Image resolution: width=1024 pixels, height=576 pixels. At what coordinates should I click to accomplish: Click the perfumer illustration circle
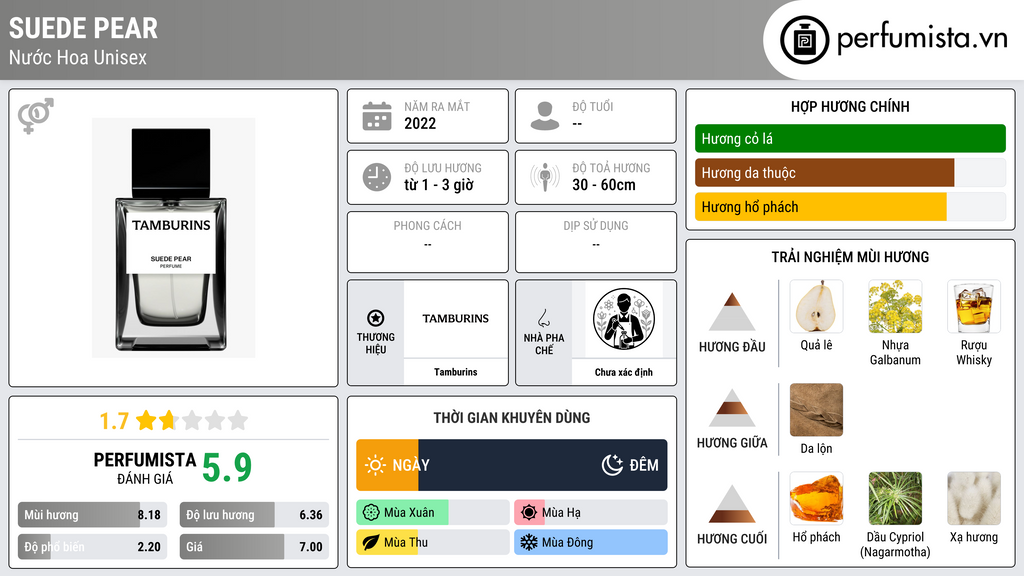[x=624, y=319]
